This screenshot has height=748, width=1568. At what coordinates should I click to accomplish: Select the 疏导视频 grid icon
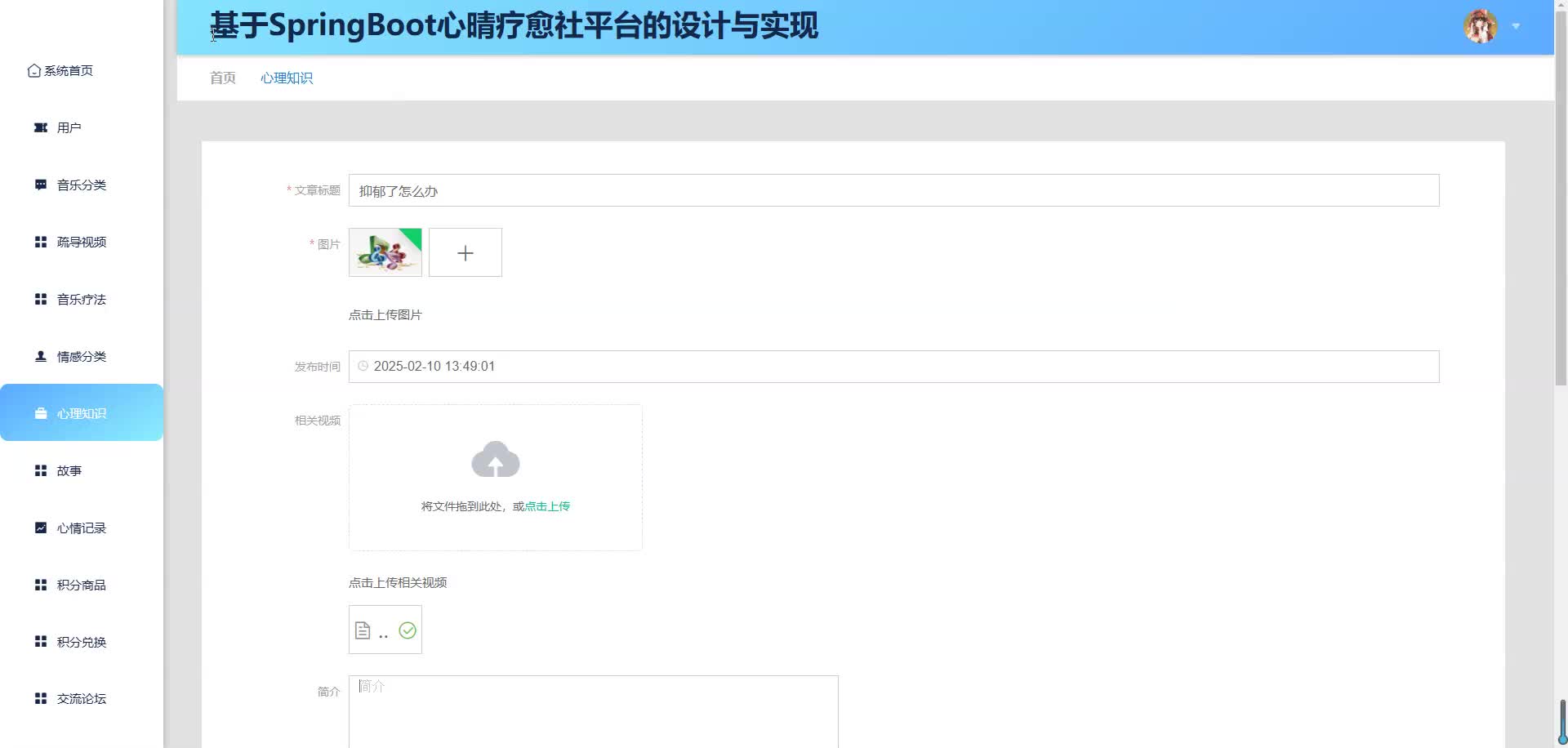(x=40, y=242)
